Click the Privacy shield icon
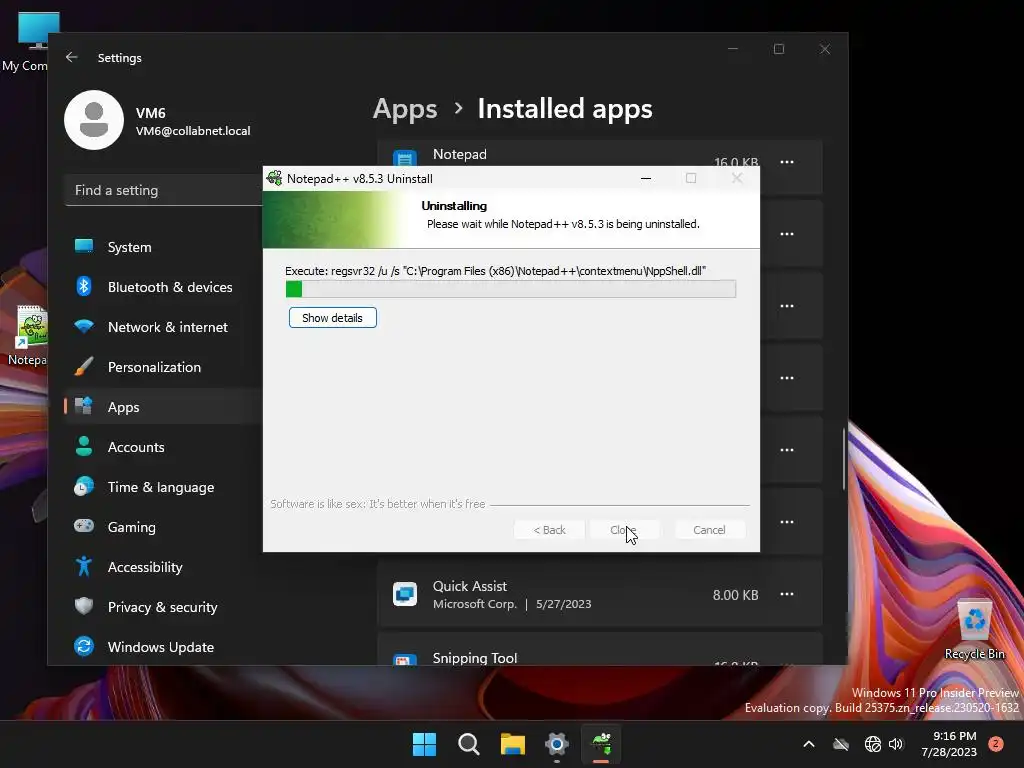Image resolution: width=1024 pixels, height=768 pixels. point(84,606)
